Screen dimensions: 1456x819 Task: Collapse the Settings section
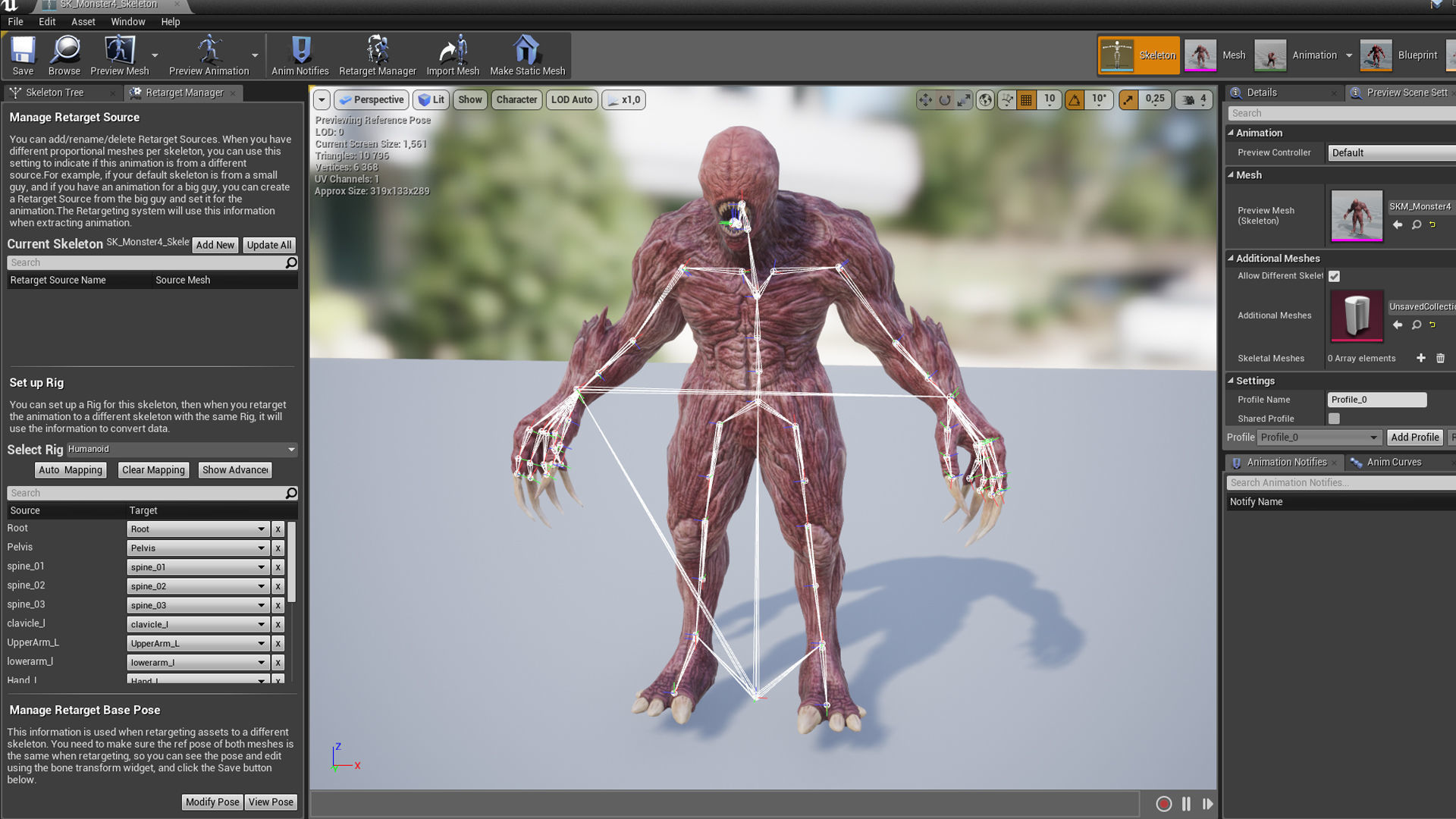click(x=1231, y=381)
